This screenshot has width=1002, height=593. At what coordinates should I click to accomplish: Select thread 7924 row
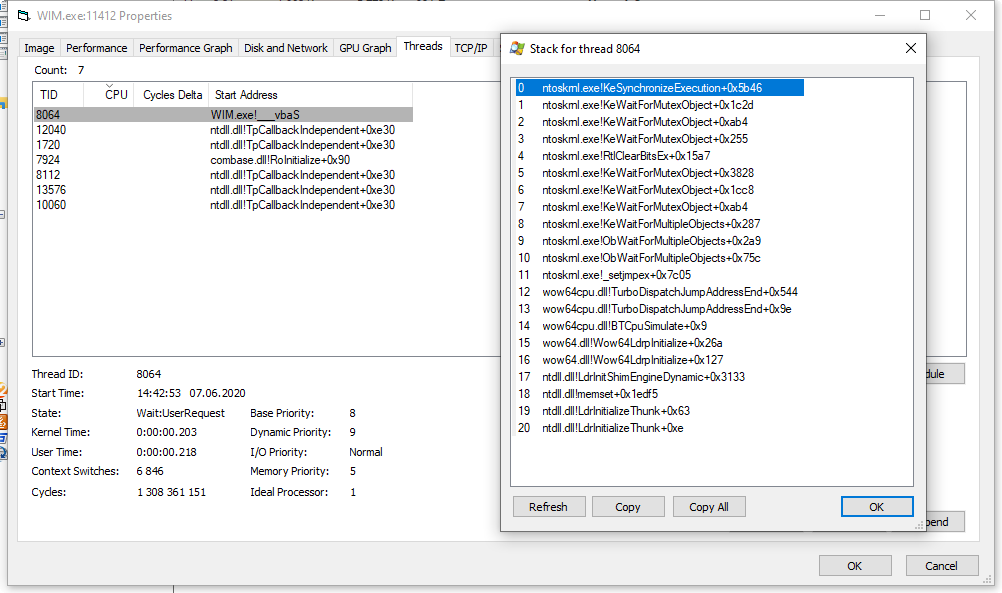pos(223,160)
